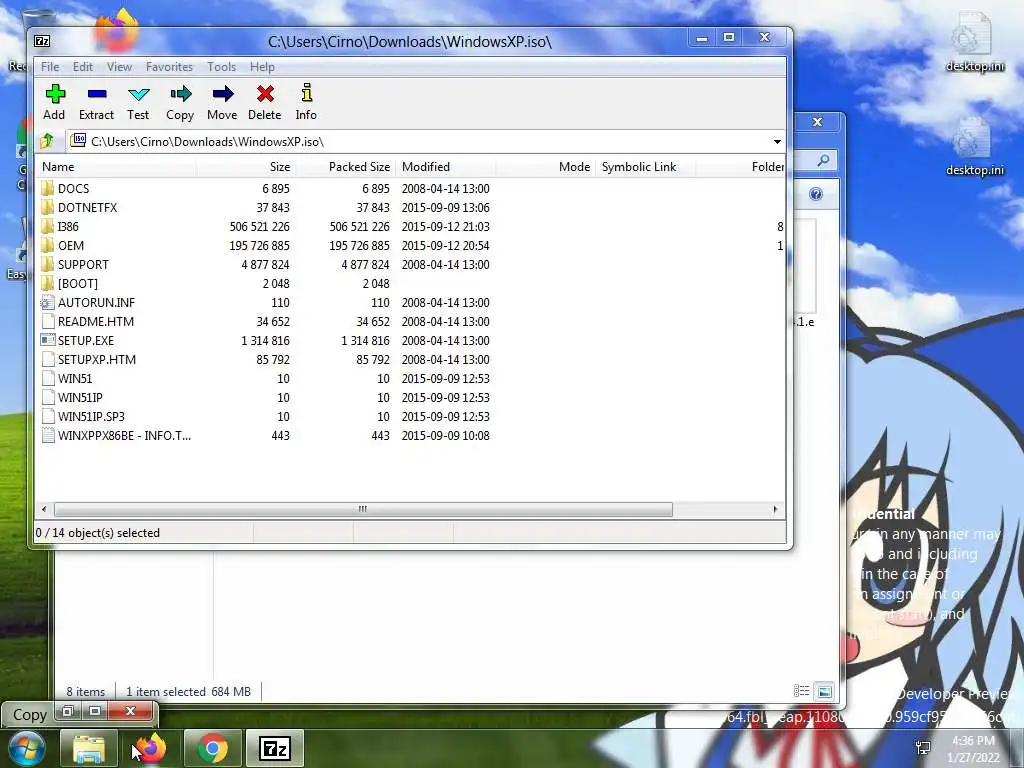The image size is (1024, 768).
Task: Expand the address path dropdown
Action: point(777,142)
